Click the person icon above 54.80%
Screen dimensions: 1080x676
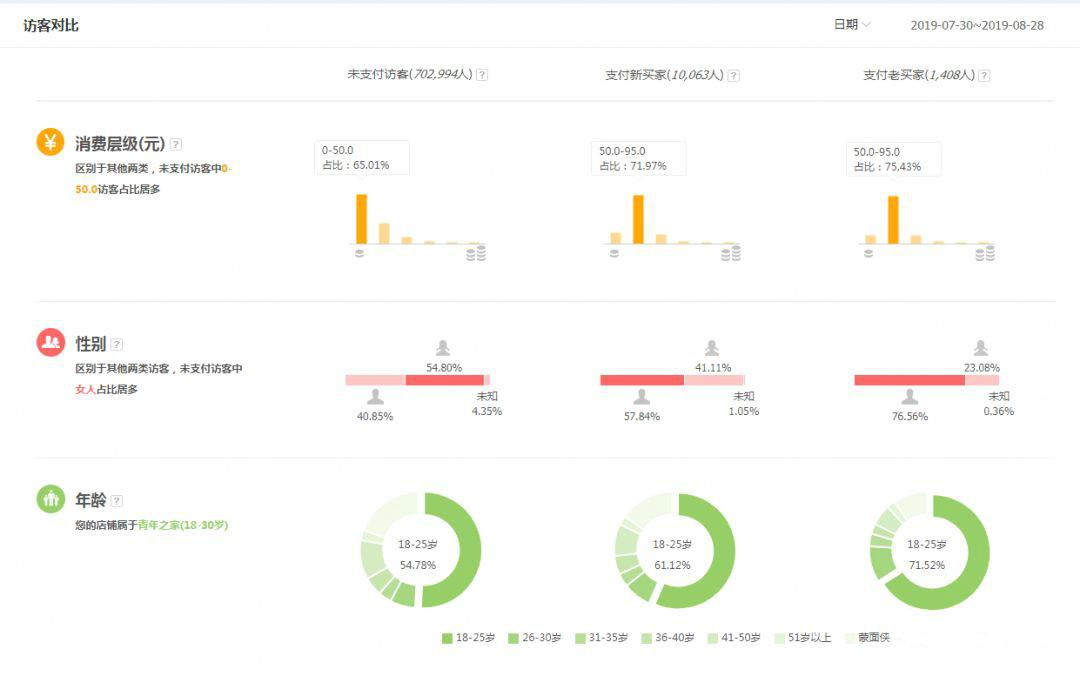pyautogui.click(x=443, y=348)
